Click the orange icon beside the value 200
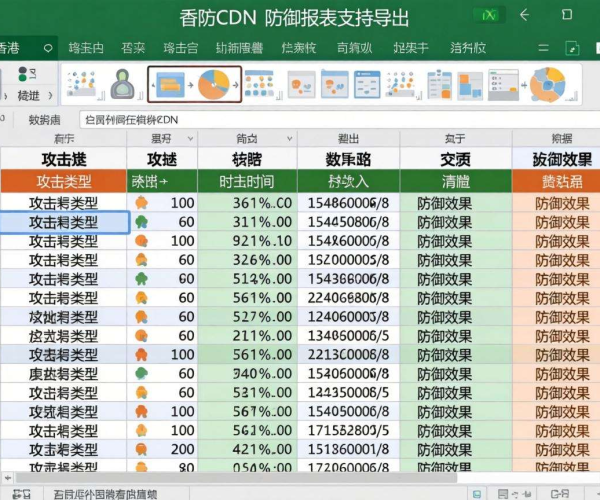600x500 pixels. point(142,449)
